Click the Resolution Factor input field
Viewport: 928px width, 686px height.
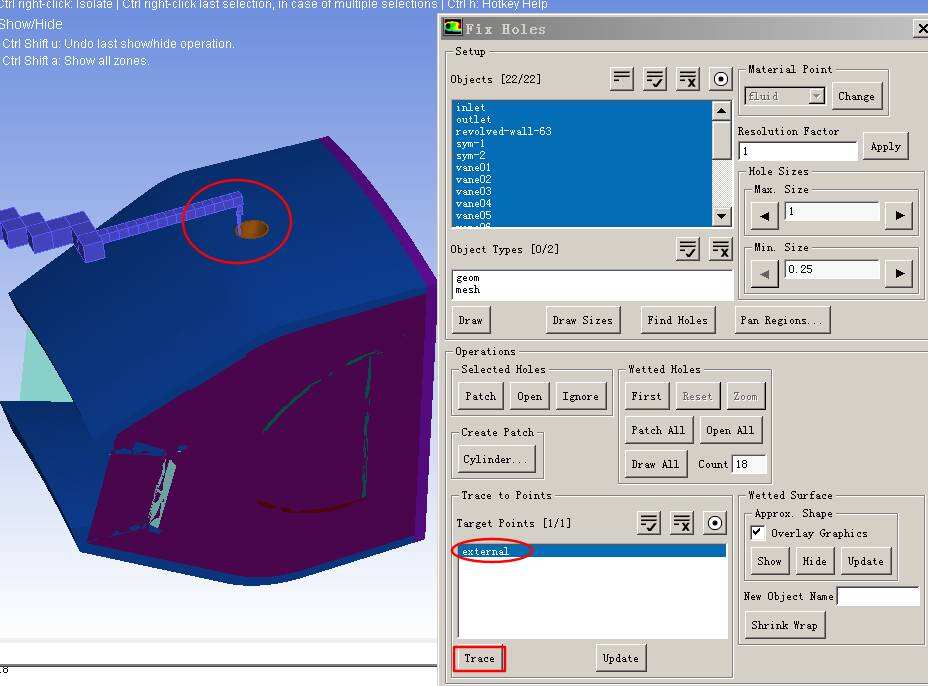[798, 151]
